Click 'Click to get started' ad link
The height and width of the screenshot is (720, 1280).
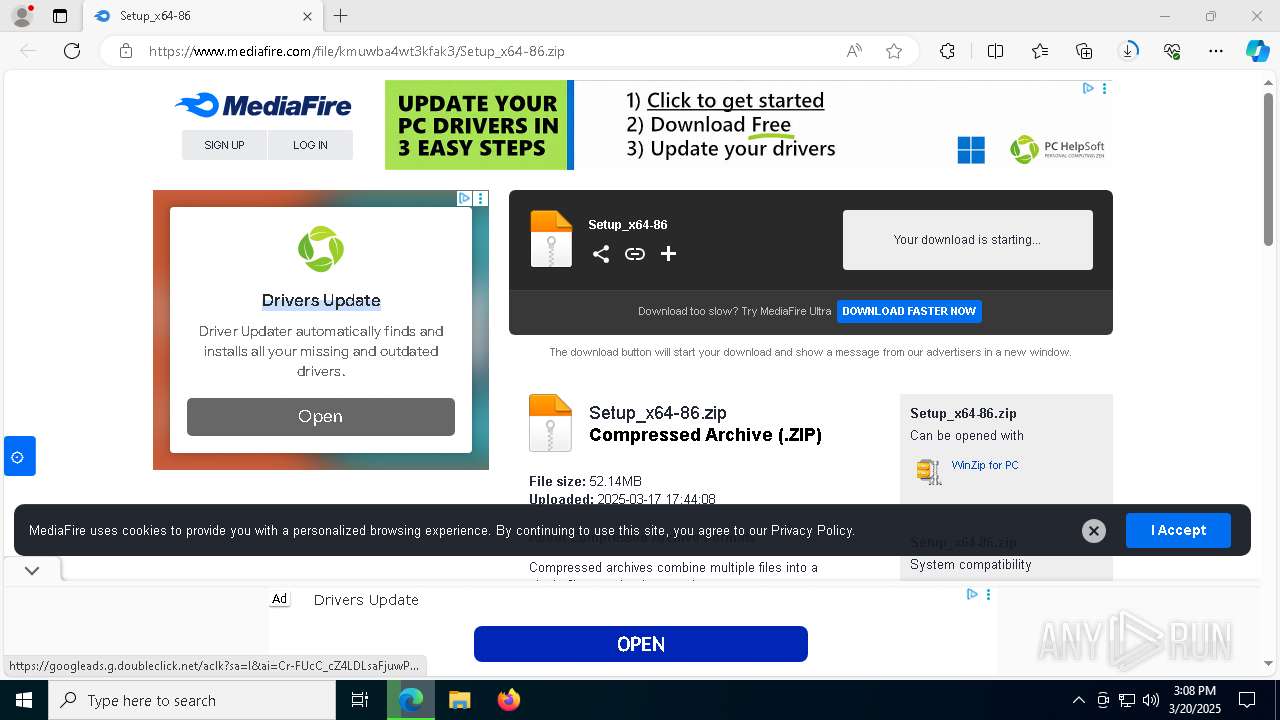click(x=735, y=100)
